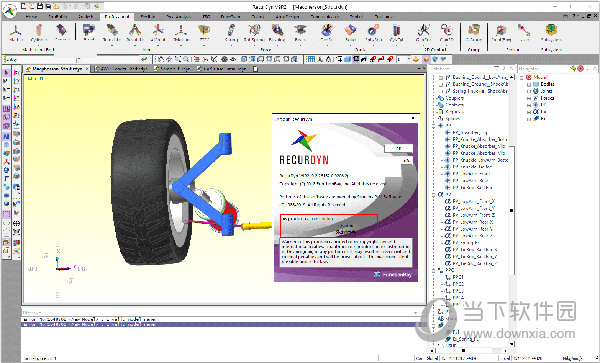Open numeric combo box in view toolbar
This screenshot has width=600, height=363.
tap(404, 59)
